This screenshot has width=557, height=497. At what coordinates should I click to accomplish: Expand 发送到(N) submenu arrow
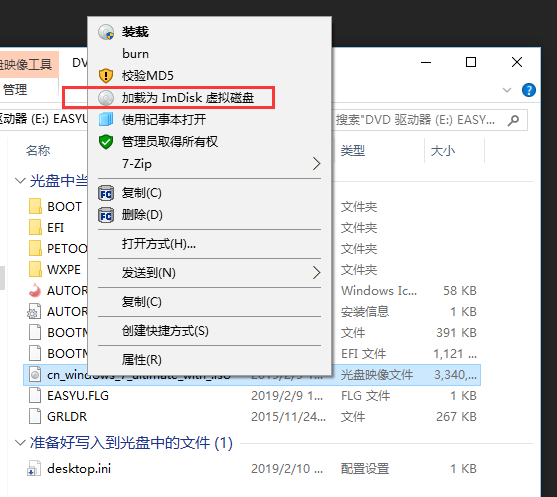click(x=316, y=273)
